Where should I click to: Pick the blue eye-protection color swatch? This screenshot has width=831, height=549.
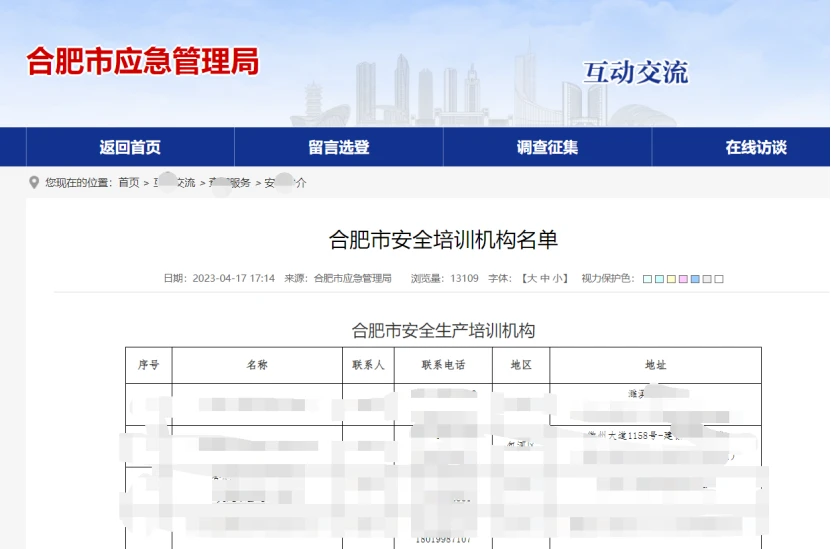[x=695, y=279]
